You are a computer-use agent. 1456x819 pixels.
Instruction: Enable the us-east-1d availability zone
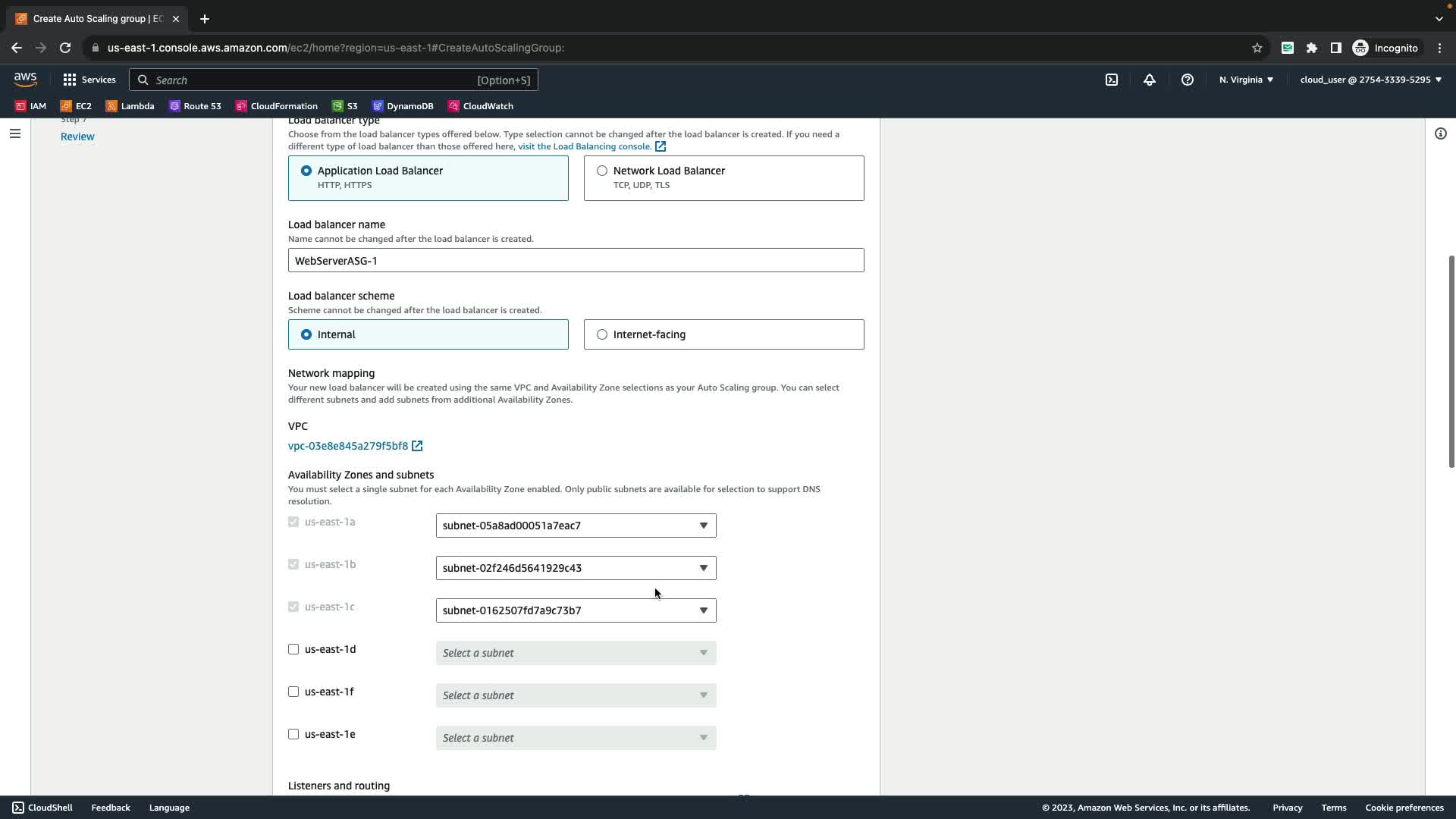pos(293,649)
